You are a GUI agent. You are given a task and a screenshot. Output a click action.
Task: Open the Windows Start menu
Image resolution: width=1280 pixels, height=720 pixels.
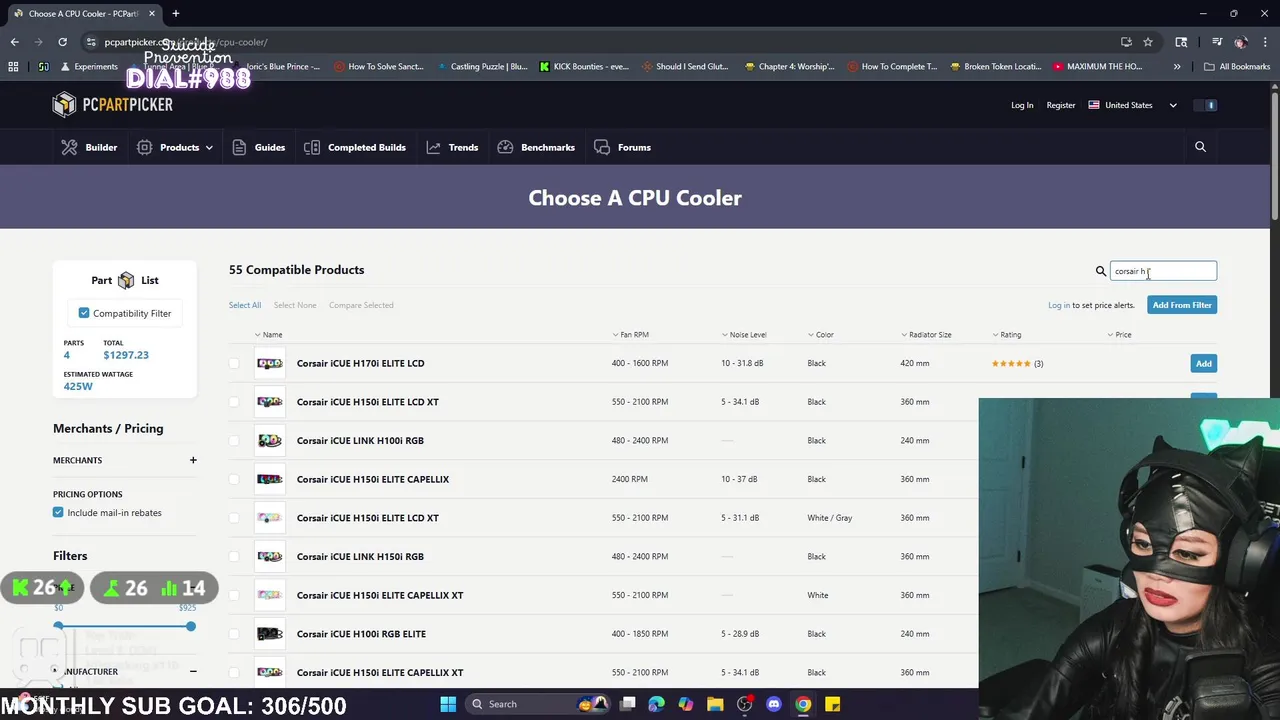coord(448,704)
